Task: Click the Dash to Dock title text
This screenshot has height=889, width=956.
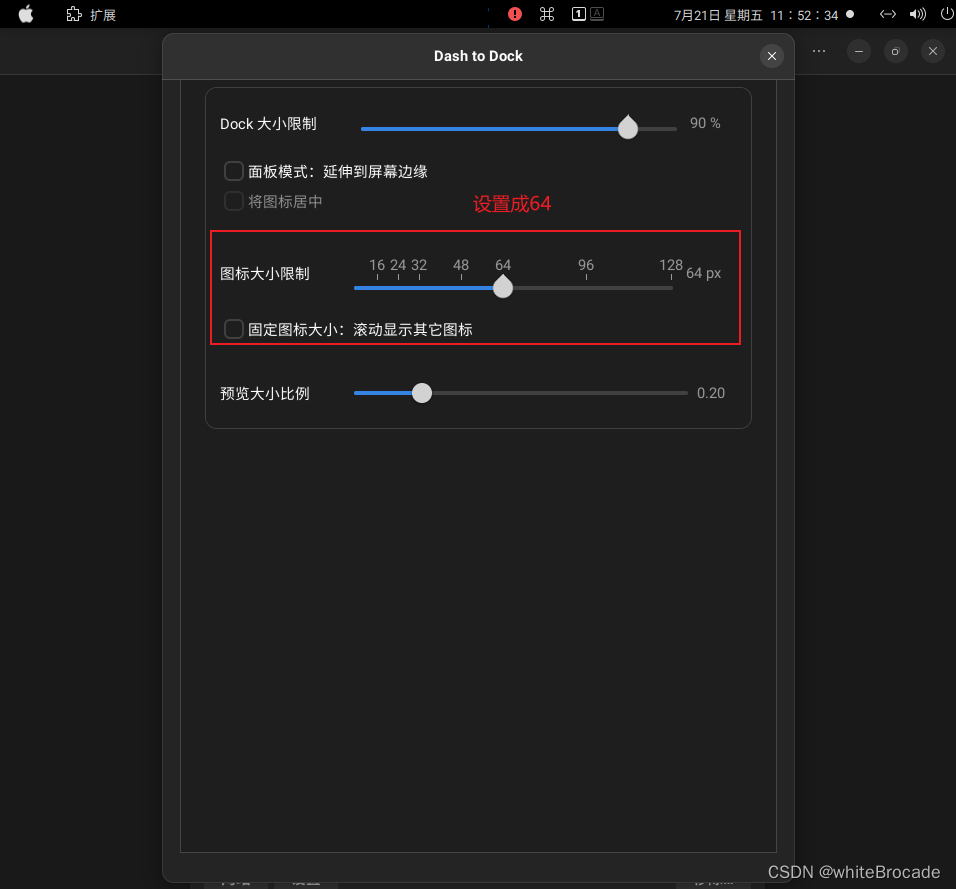Action: tap(478, 56)
